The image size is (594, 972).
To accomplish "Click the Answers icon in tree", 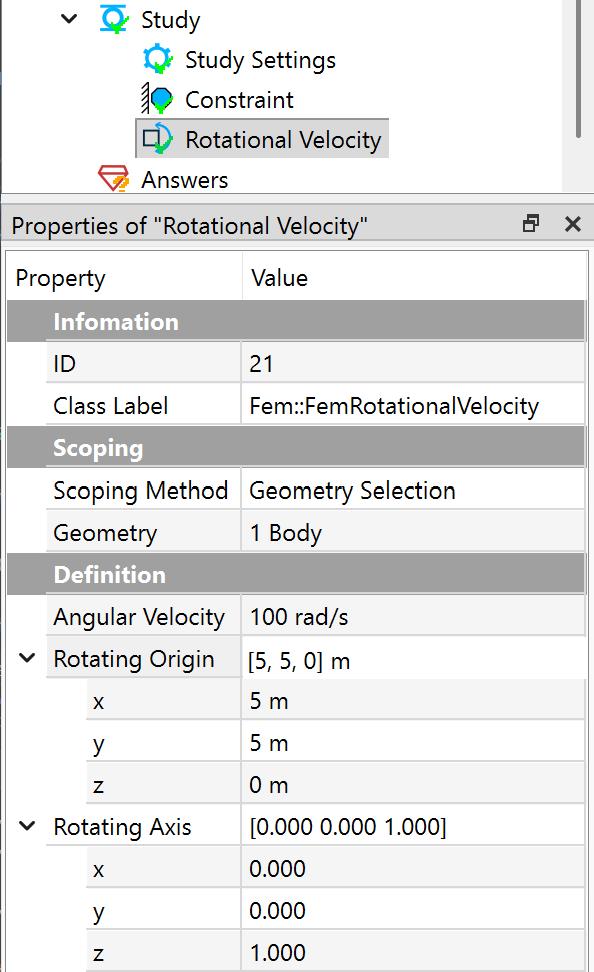I will point(114,179).
